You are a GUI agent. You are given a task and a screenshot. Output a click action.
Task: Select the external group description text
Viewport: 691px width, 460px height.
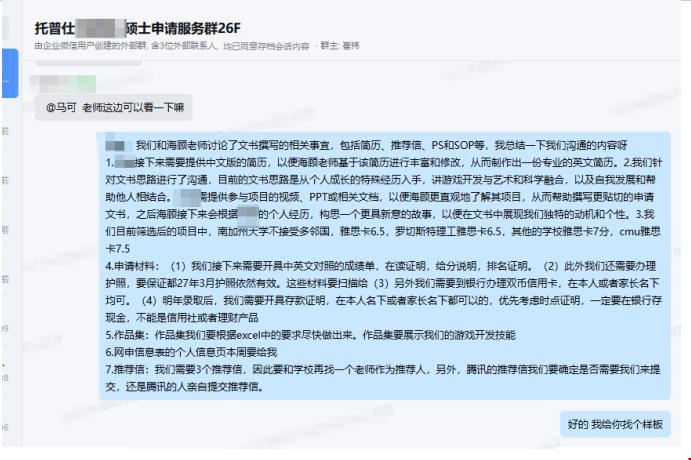(x=172, y=46)
